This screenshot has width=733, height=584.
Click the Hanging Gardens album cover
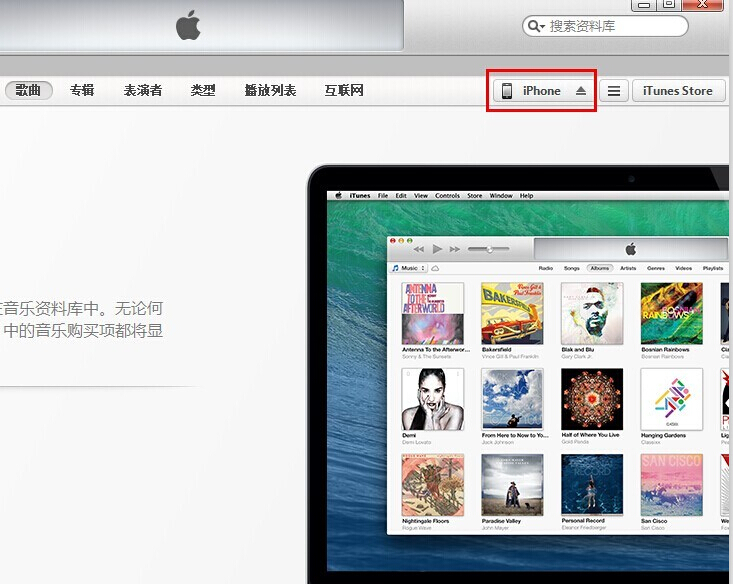tap(672, 399)
